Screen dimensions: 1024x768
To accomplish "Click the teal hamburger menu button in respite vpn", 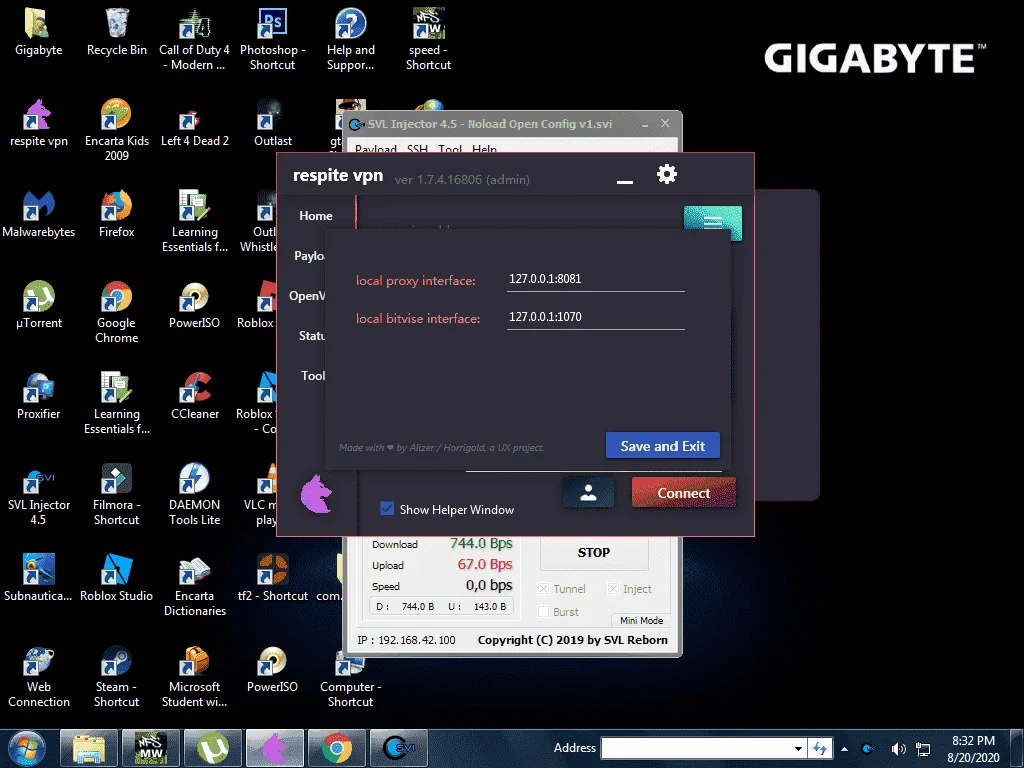I will 712,223.
